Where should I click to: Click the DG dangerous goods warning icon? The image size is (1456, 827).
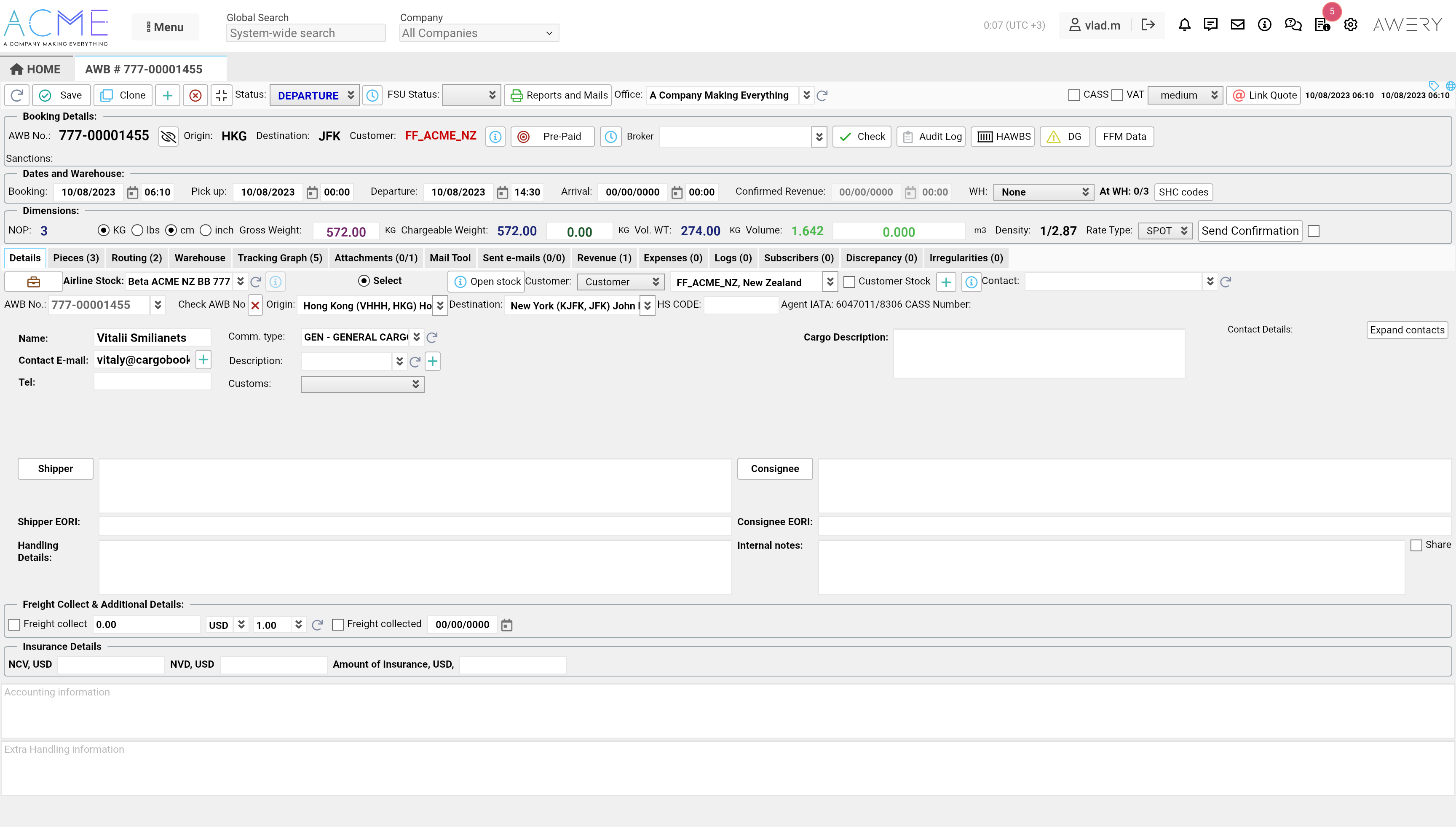1054,136
